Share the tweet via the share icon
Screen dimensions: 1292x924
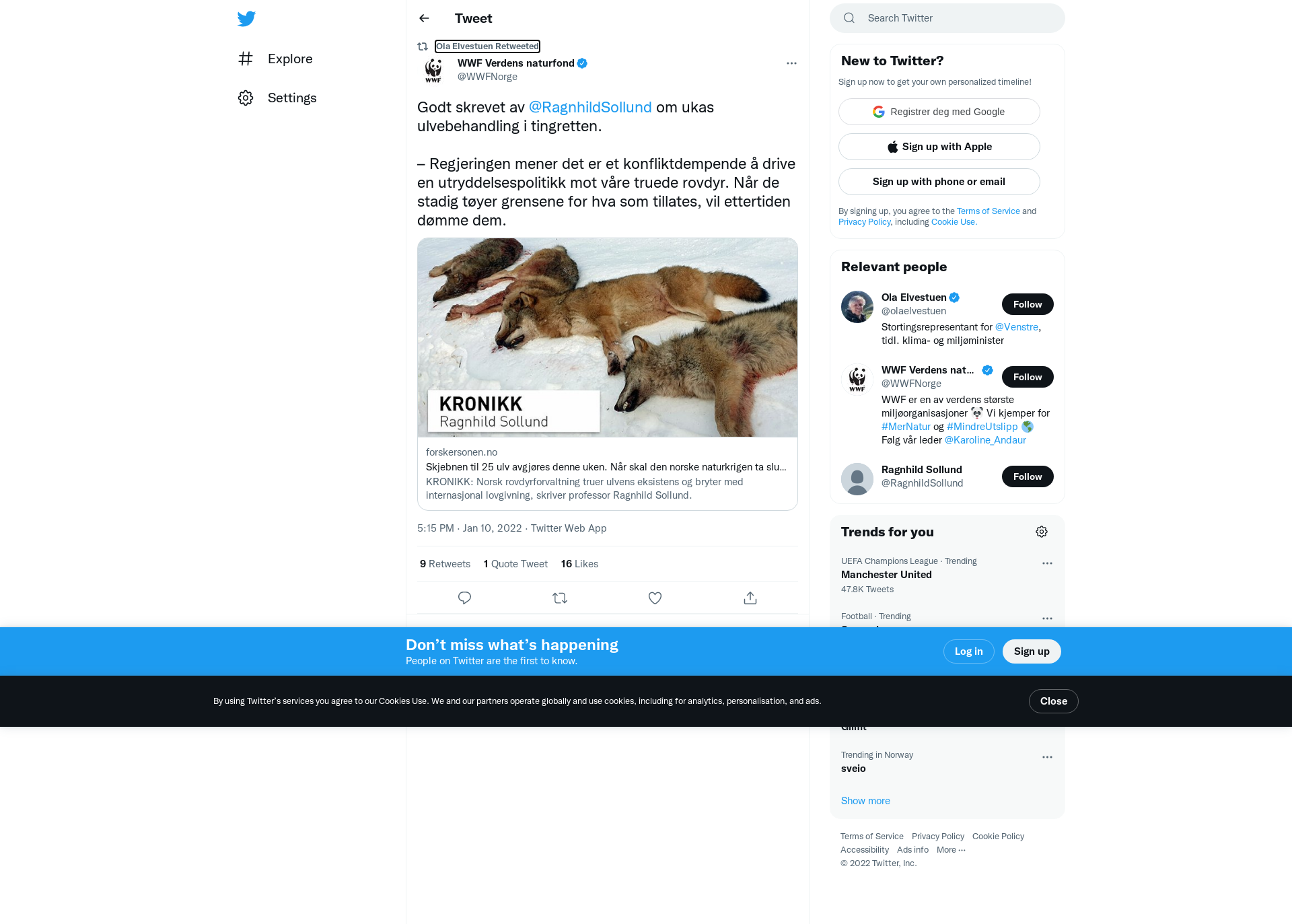pos(750,598)
